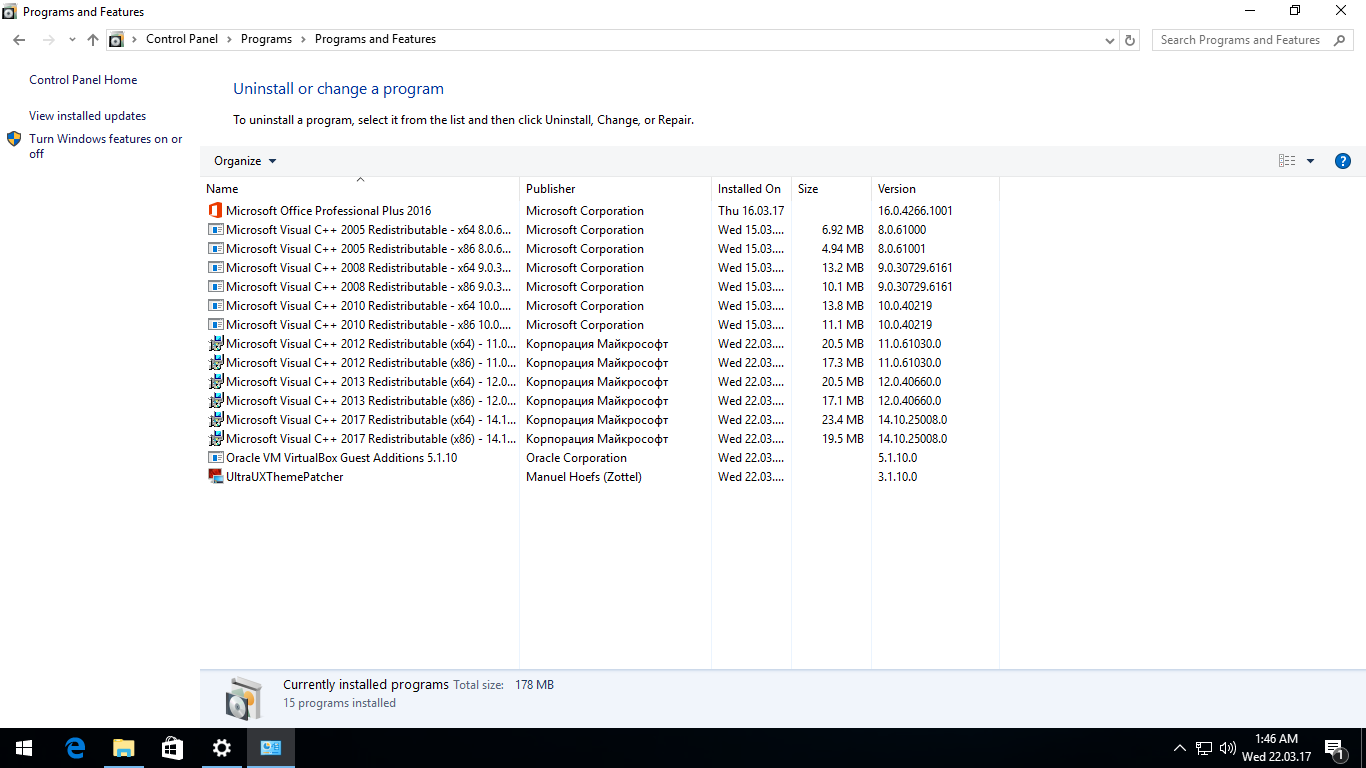This screenshot has height=768, width=1366.
Task: Expand chevron after Control Panel breadcrumb
Action: click(229, 40)
